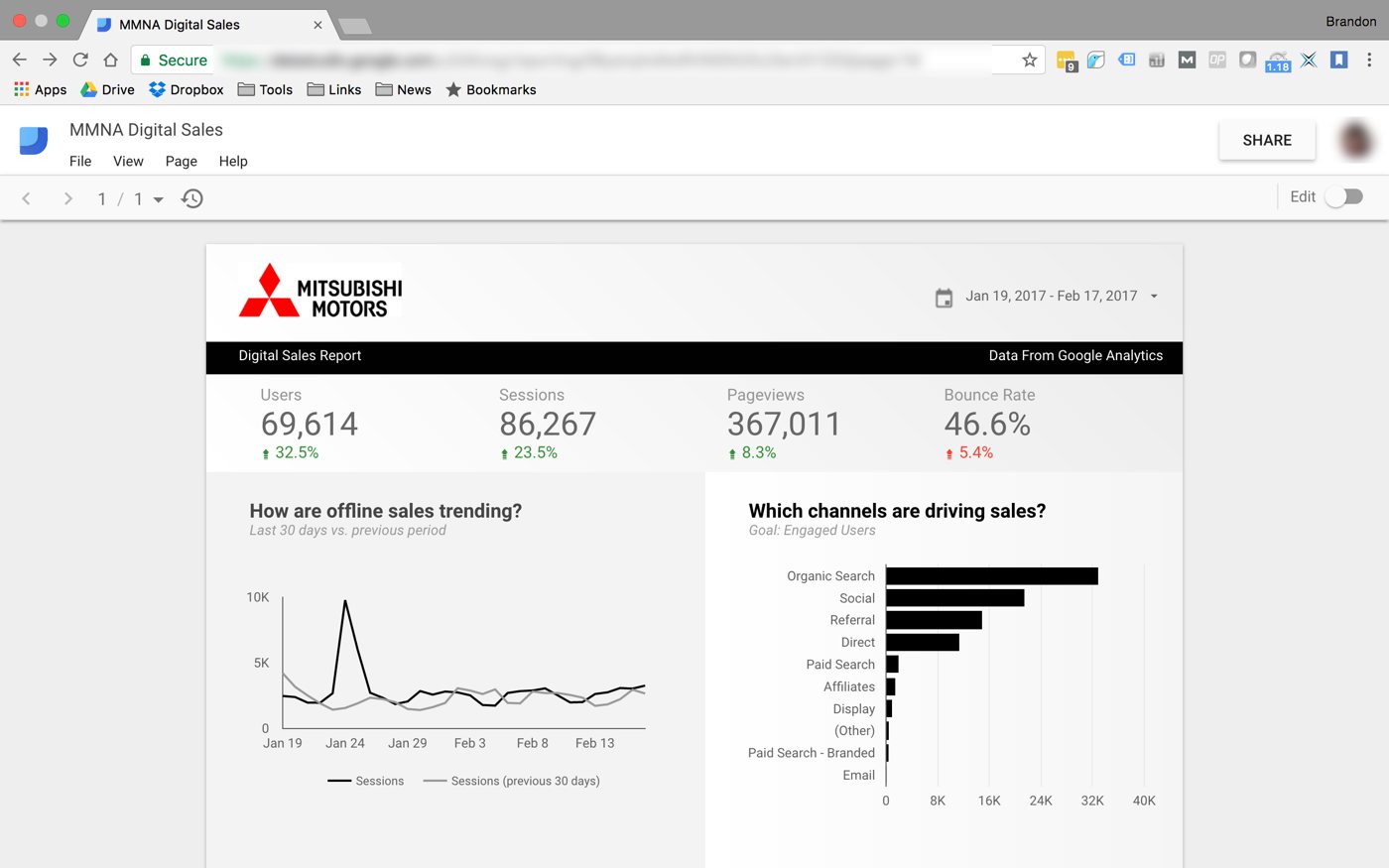Viewport: 1389px width, 868px height.
Task: Open the Drive bookmark
Action: pyautogui.click(x=107, y=89)
